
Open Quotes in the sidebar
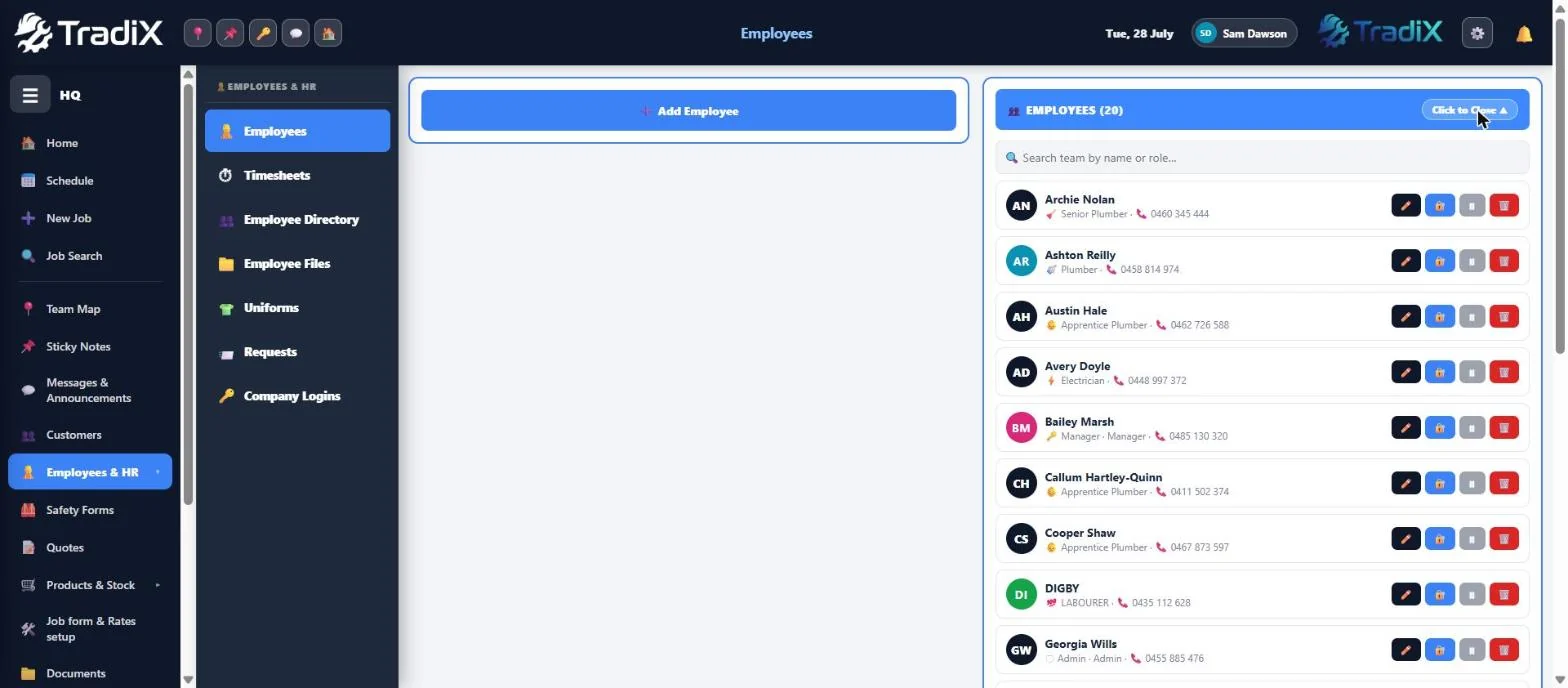coord(90,548)
